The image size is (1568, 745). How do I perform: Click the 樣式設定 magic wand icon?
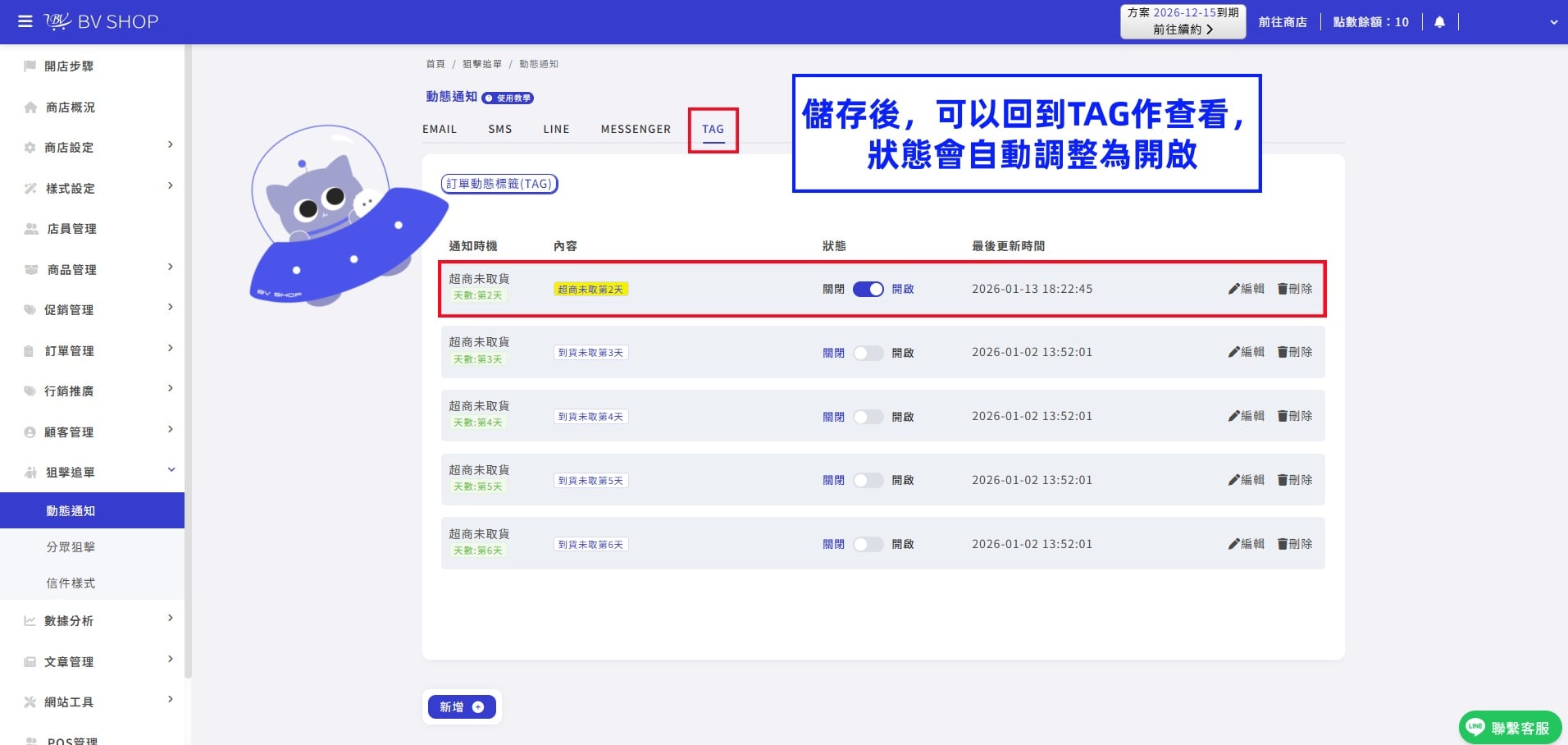click(x=30, y=189)
